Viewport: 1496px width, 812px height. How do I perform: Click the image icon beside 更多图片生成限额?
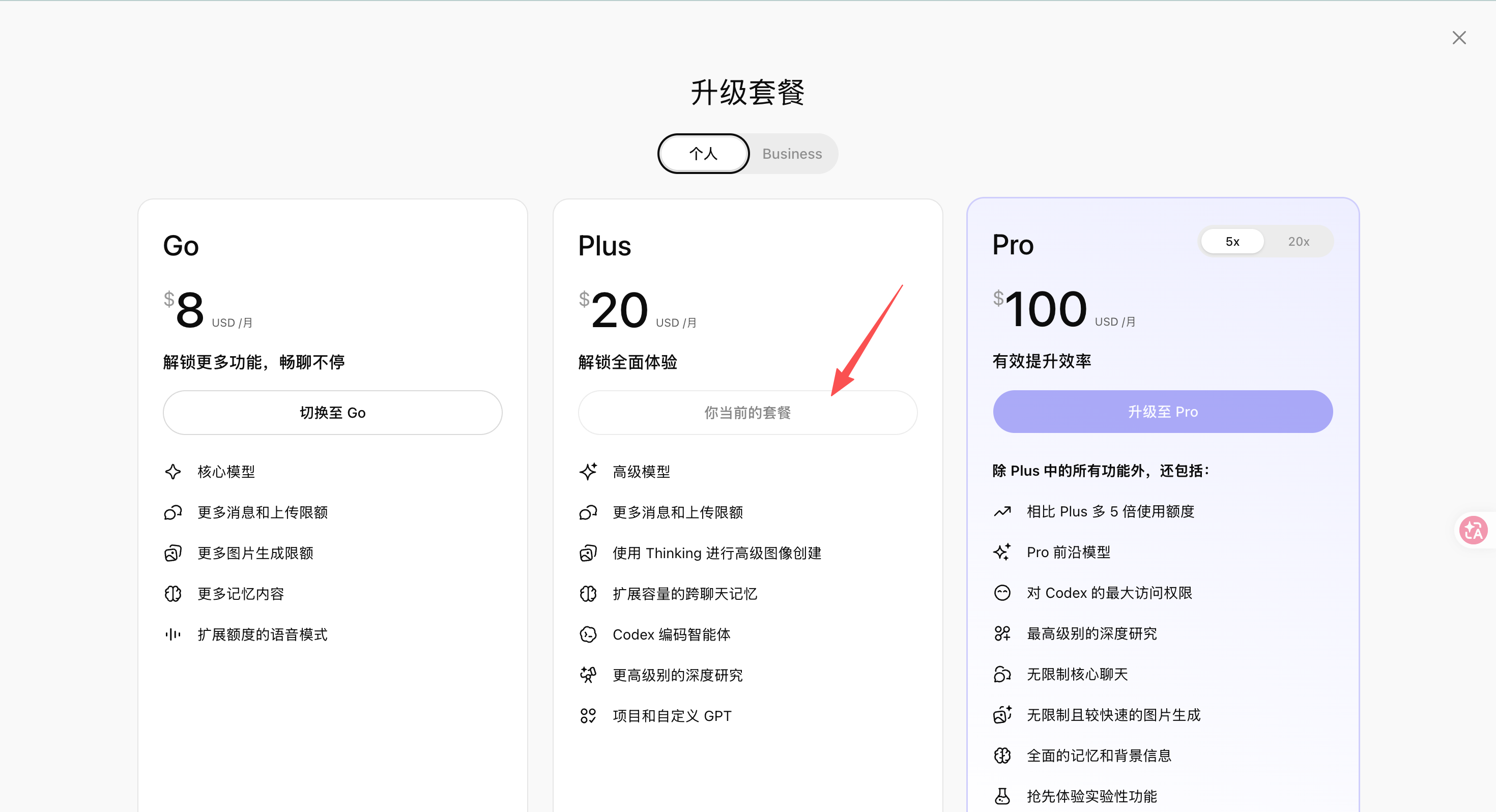[x=172, y=553]
